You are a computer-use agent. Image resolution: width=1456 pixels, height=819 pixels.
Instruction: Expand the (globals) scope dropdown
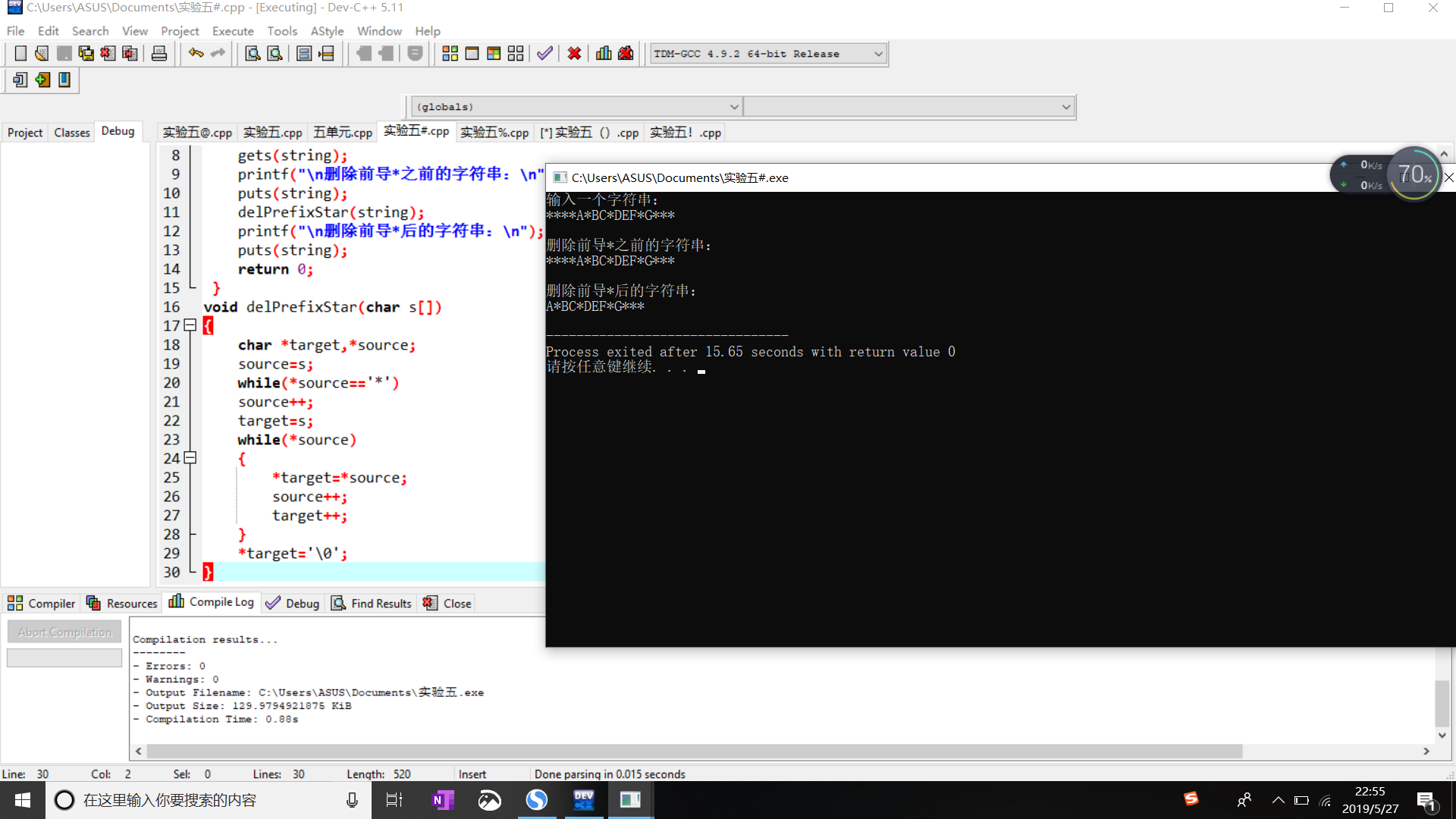coord(733,107)
